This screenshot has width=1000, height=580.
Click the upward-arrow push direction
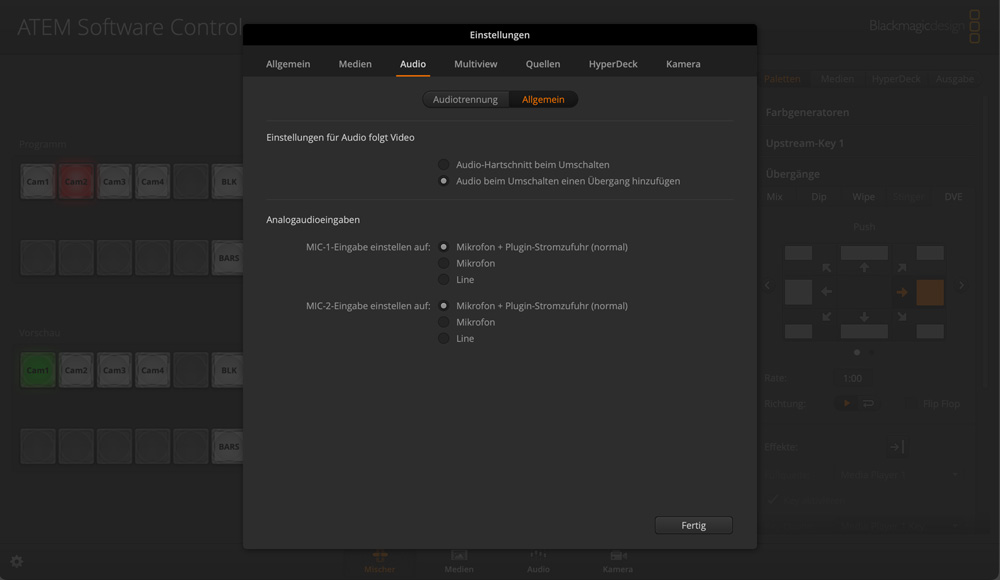tap(864, 268)
